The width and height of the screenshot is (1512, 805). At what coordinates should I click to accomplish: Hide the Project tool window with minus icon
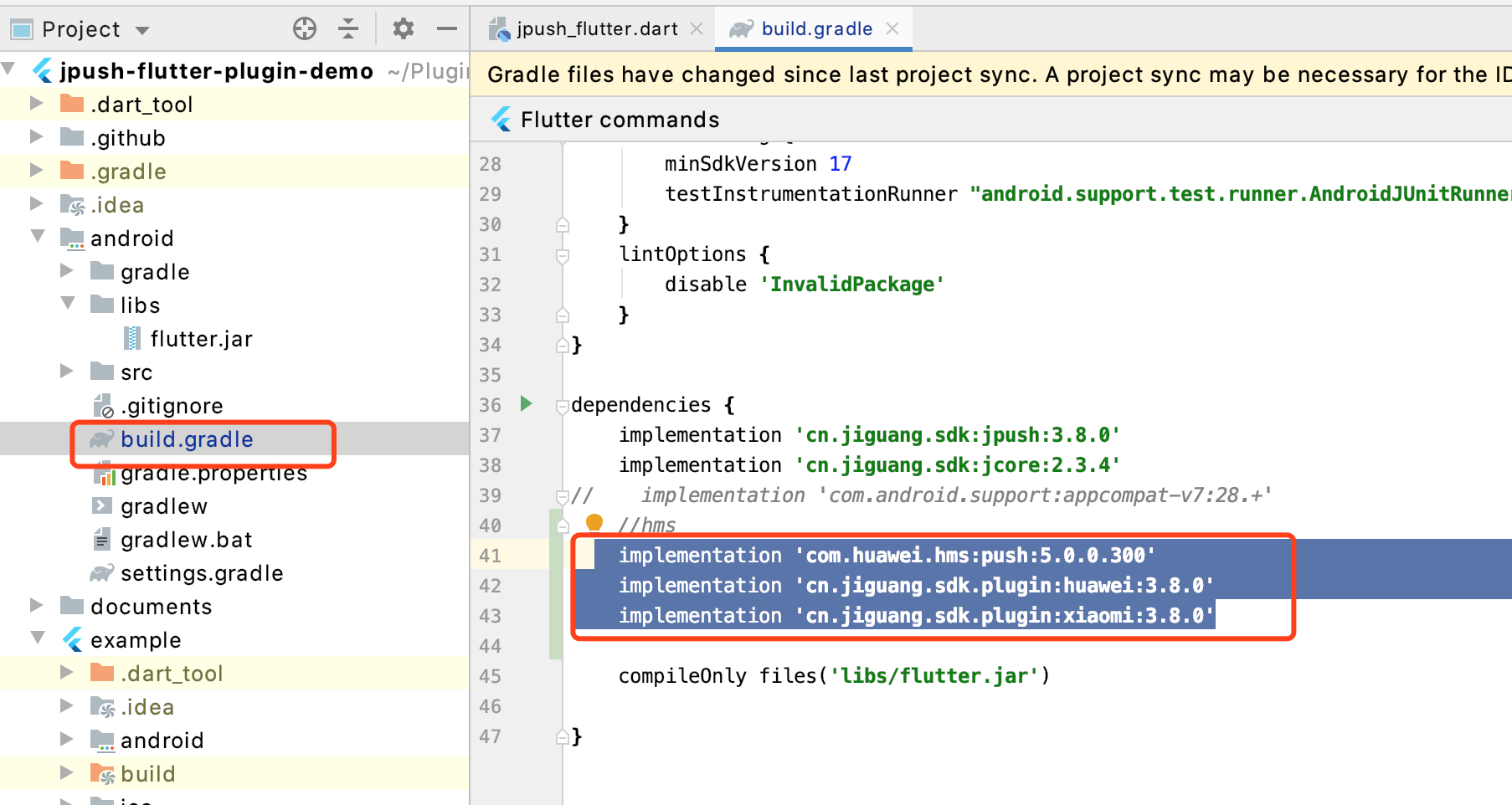[x=447, y=29]
